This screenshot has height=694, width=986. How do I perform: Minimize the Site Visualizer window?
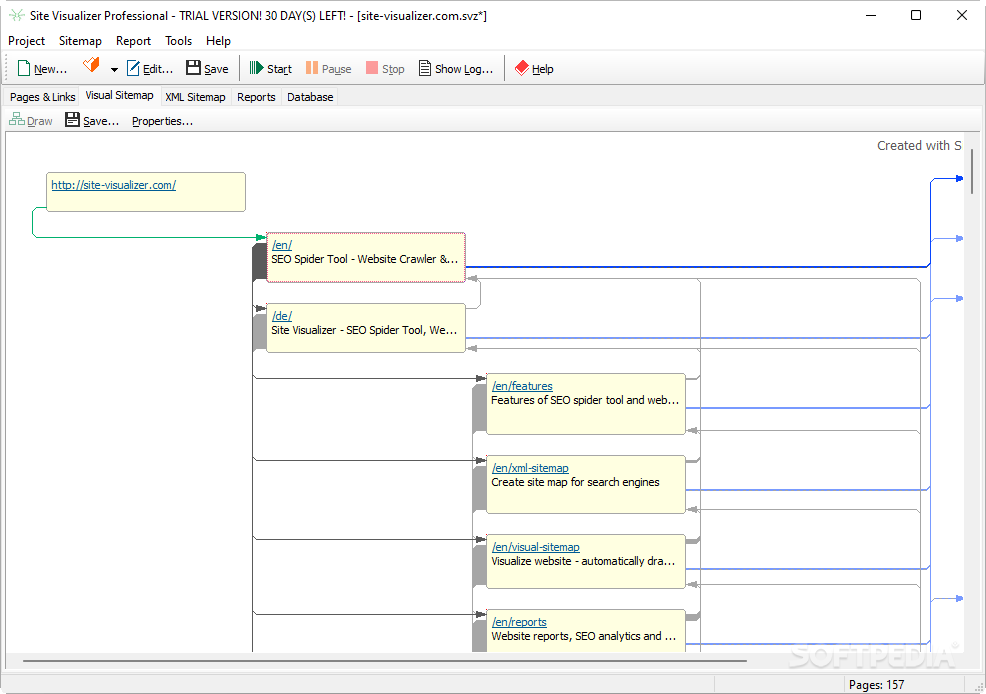pyautogui.click(x=871, y=15)
